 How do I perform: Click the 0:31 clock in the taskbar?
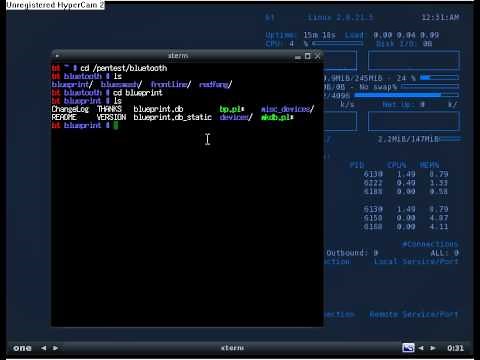tap(455, 348)
